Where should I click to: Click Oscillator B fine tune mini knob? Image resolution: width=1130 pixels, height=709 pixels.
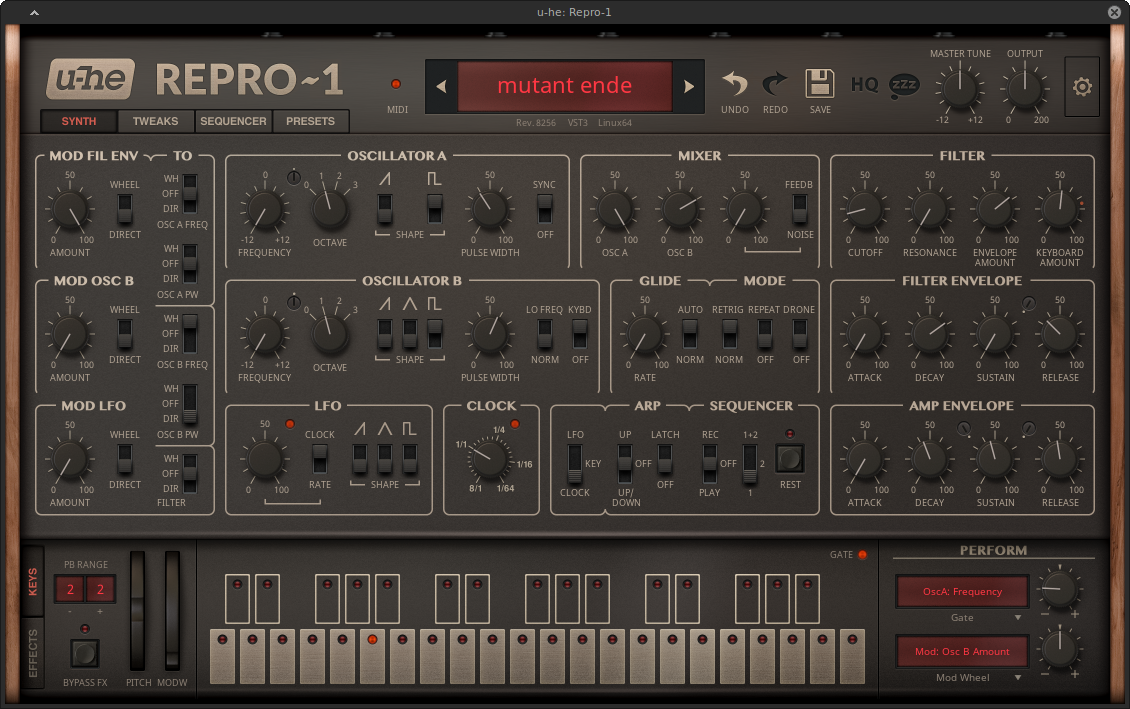[294, 303]
